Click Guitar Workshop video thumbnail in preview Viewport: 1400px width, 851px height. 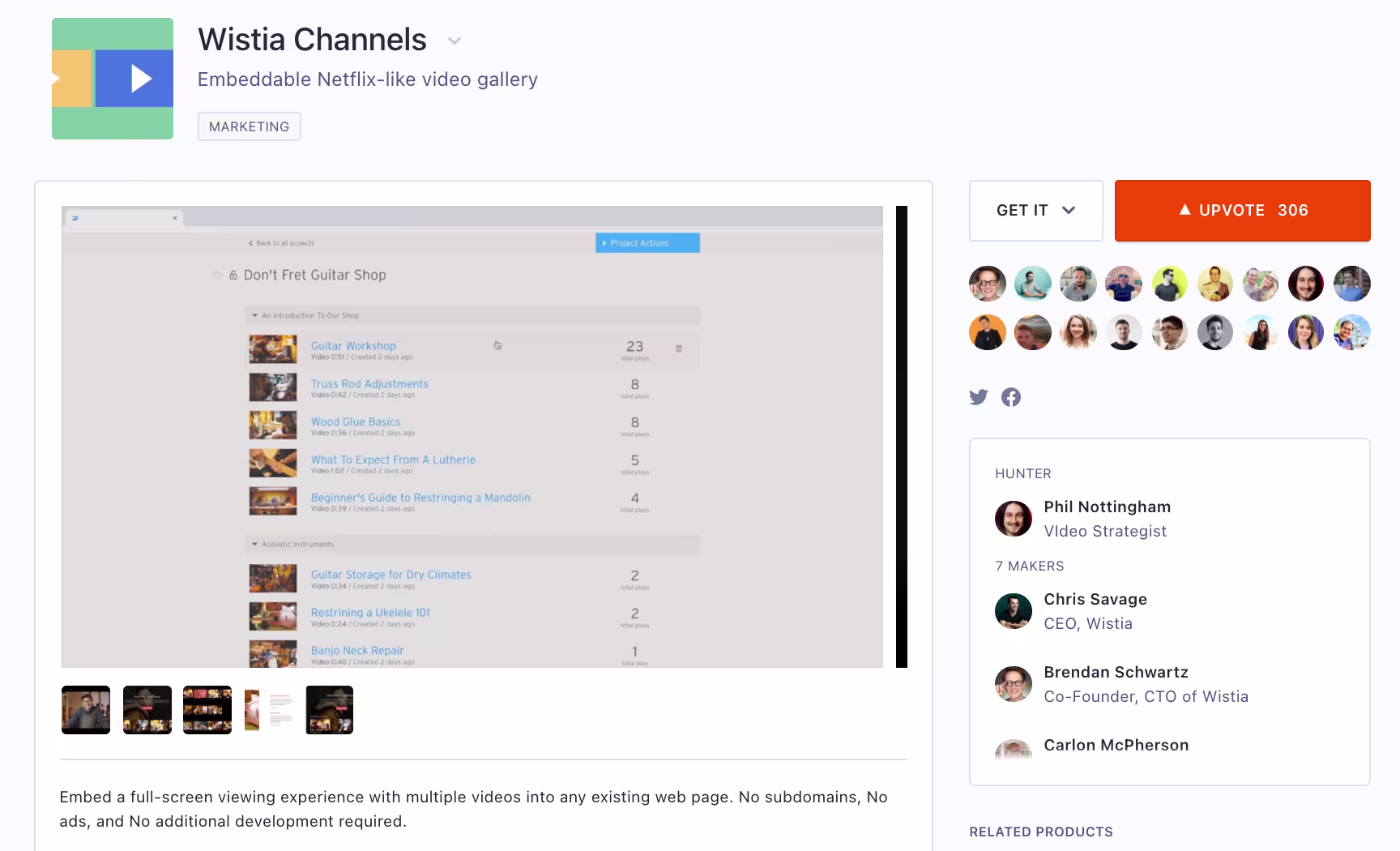pyautogui.click(x=272, y=349)
